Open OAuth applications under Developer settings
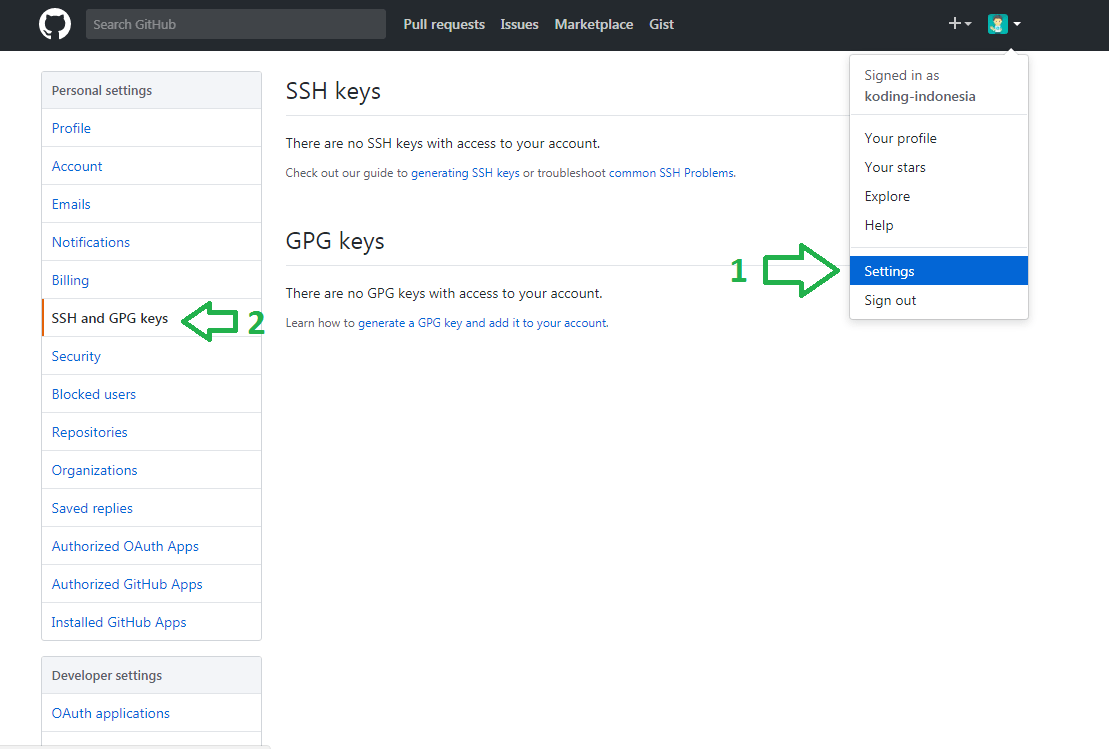Viewport: 1109px width, 749px height. point(151,713)
